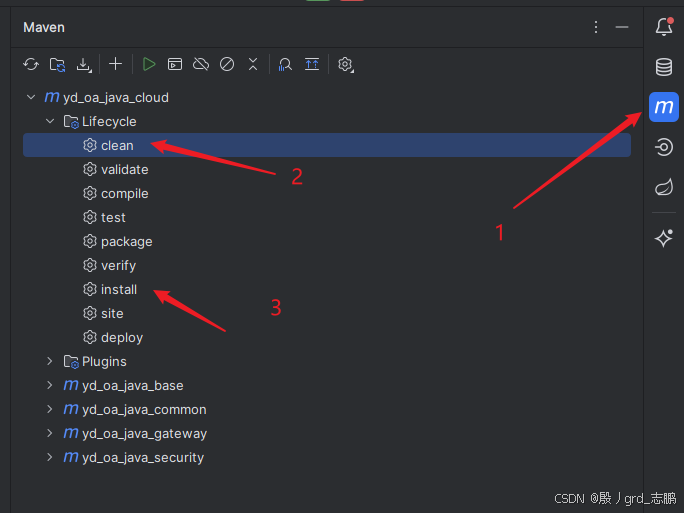
Task: Generate sources and update folders icon
Action: (57, 65)
